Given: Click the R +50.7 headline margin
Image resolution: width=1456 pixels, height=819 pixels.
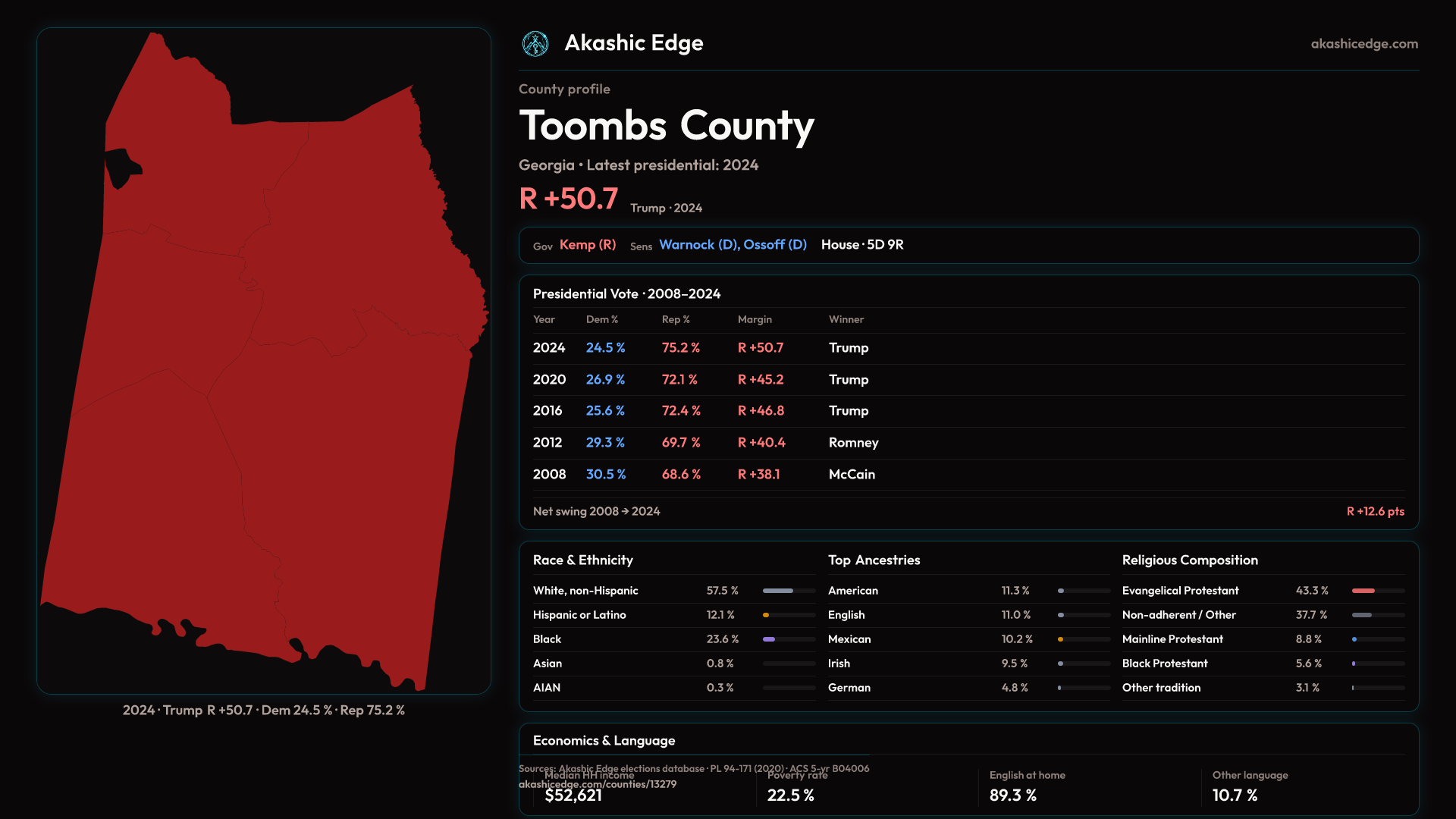Looking at the screenshot, I should click(x=568, y=199).
